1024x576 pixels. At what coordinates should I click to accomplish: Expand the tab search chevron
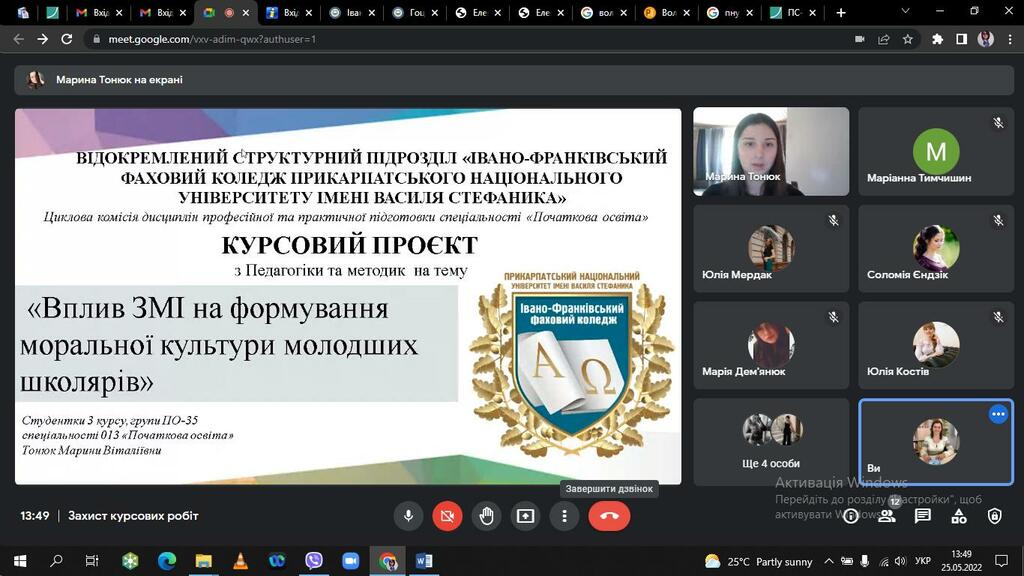click(905, 12)
